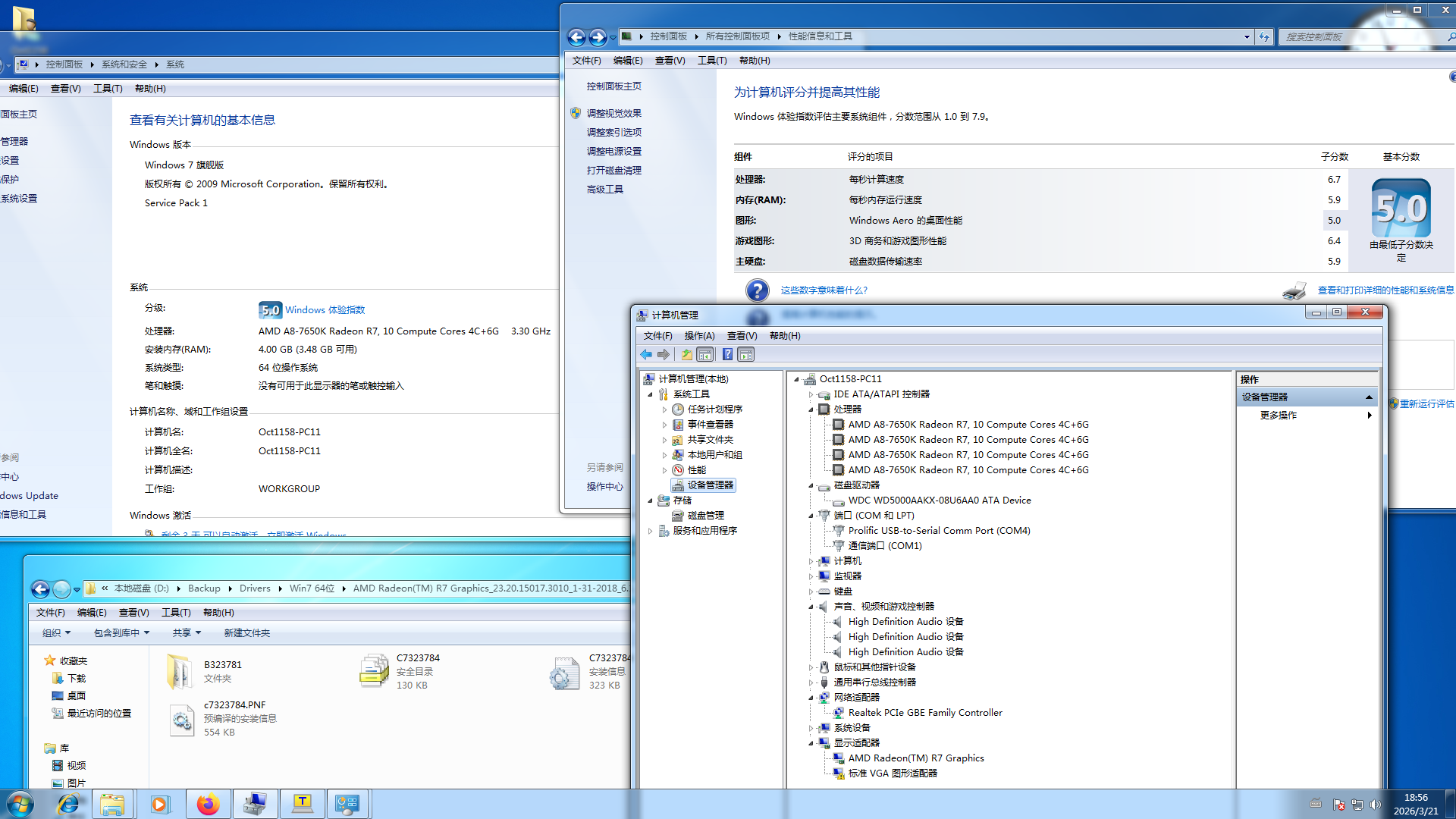1456x819 pixels.
Task: Toggle show/hide console tree toolbar icon
Action: click(705, 354)
